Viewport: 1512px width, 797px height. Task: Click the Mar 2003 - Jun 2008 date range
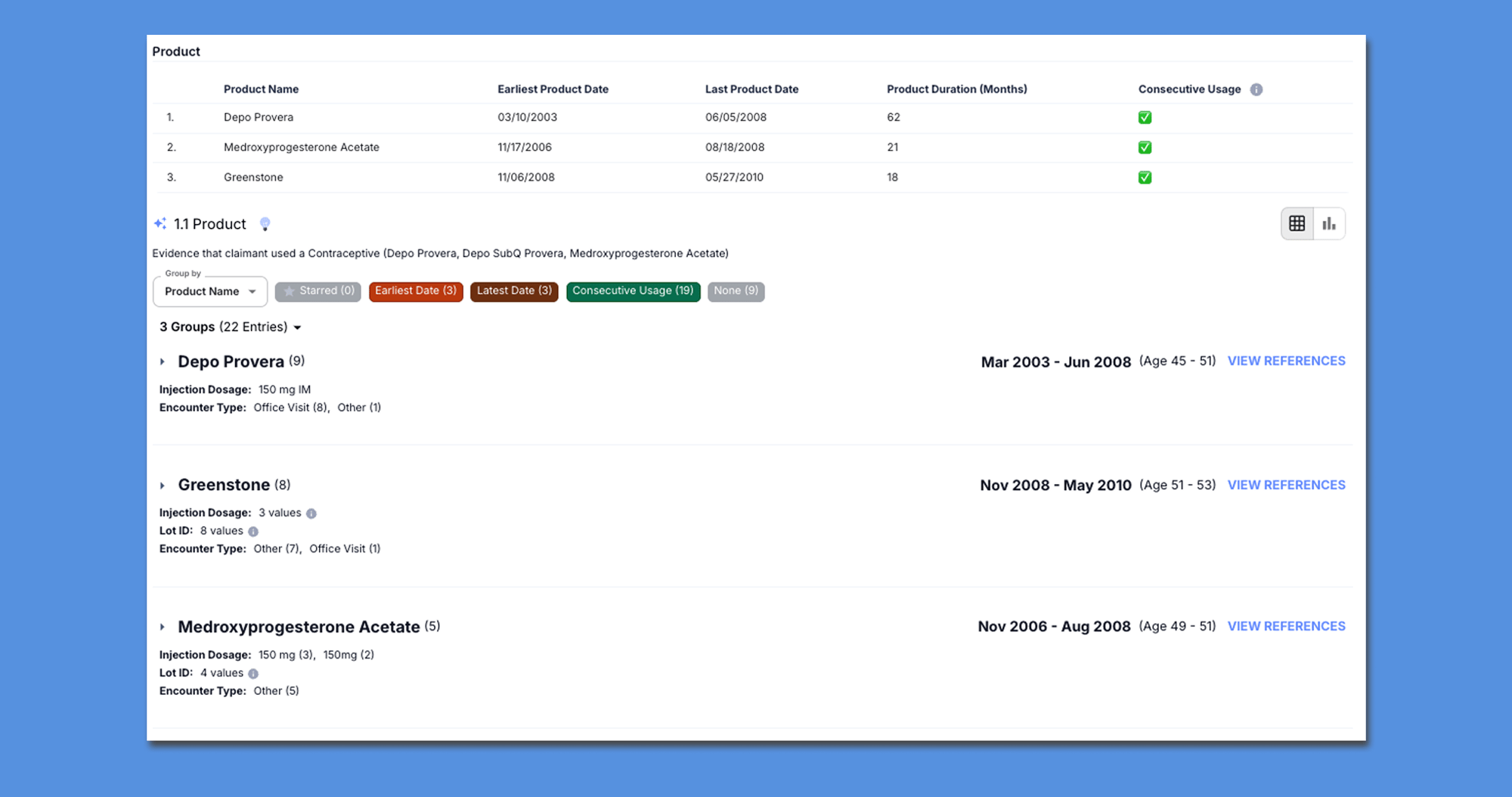click(x=1056, y=362)
